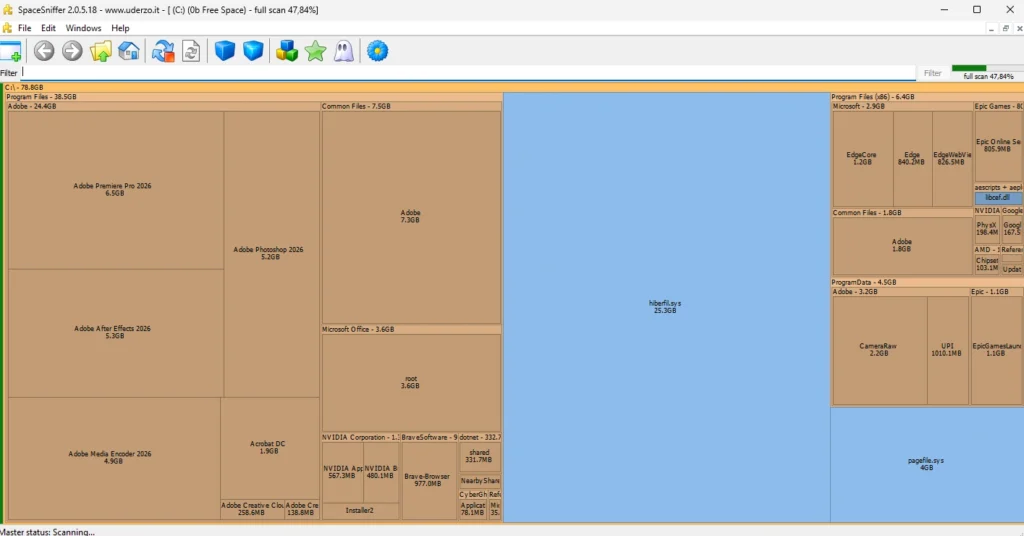
Task: Select the Adobe 1.8GB block in Program Files (x86)
Action: tap(902, 245)
